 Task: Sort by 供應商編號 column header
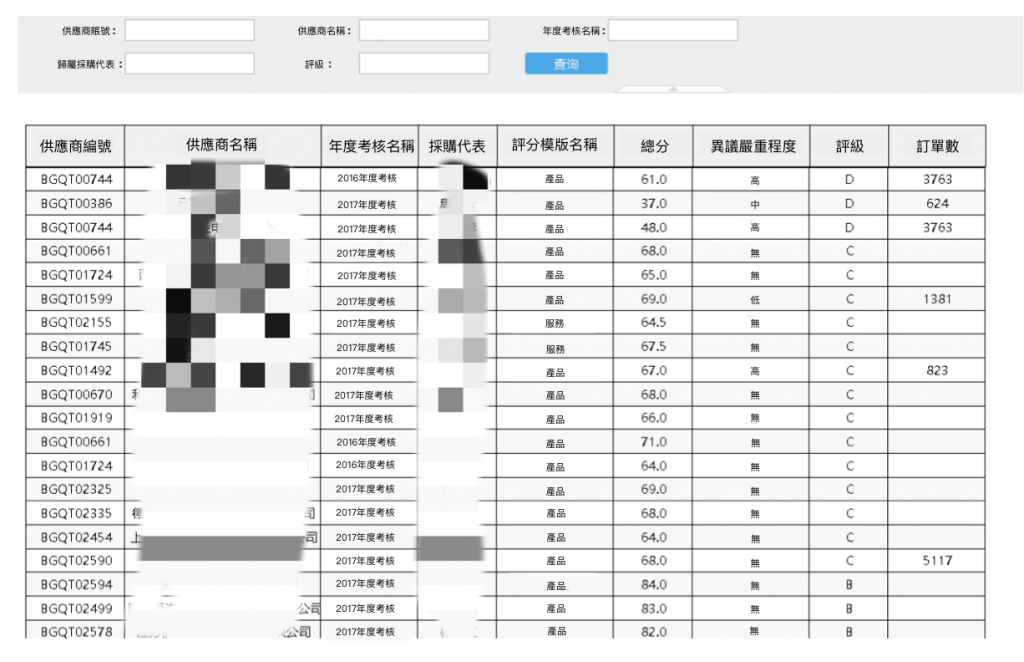coord(76,146)
